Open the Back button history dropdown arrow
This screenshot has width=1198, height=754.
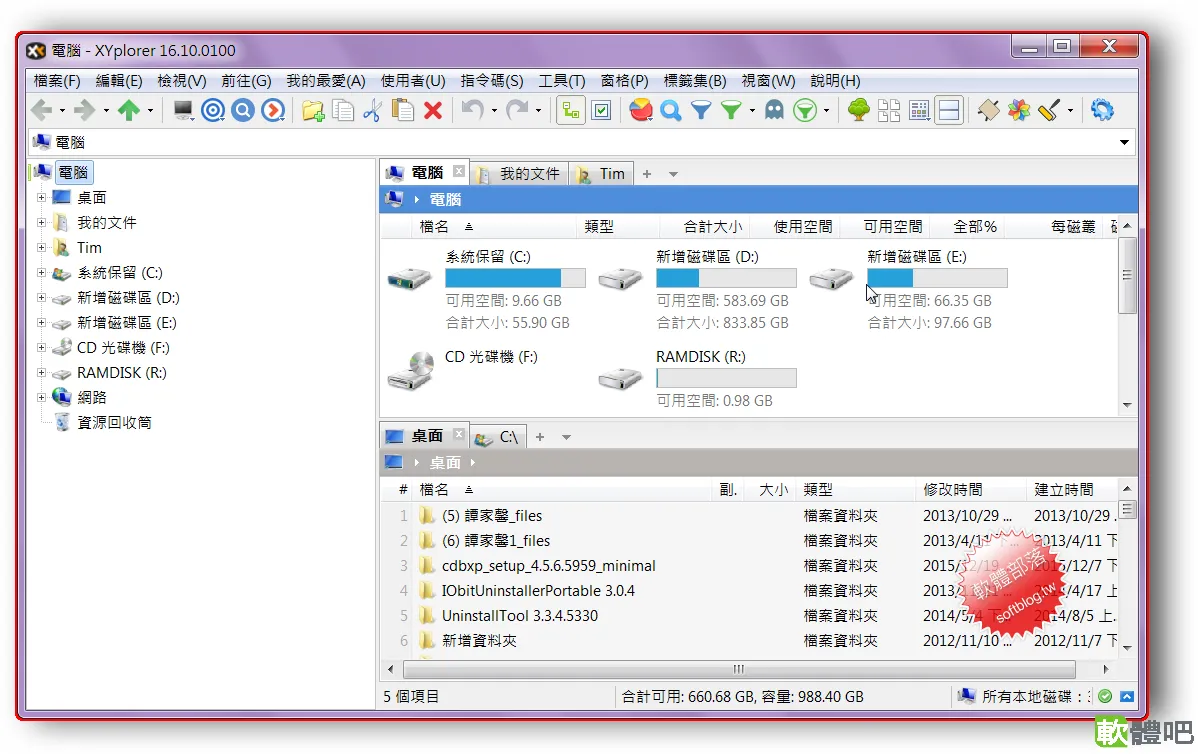click(62, 111)
